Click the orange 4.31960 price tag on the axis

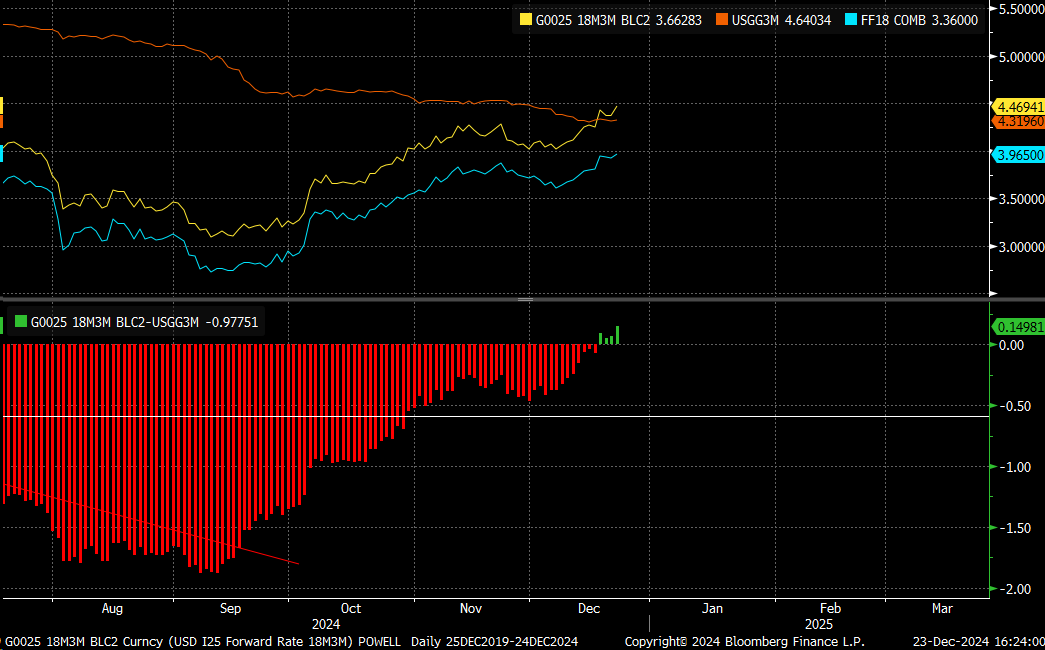tap(1018, 121)
